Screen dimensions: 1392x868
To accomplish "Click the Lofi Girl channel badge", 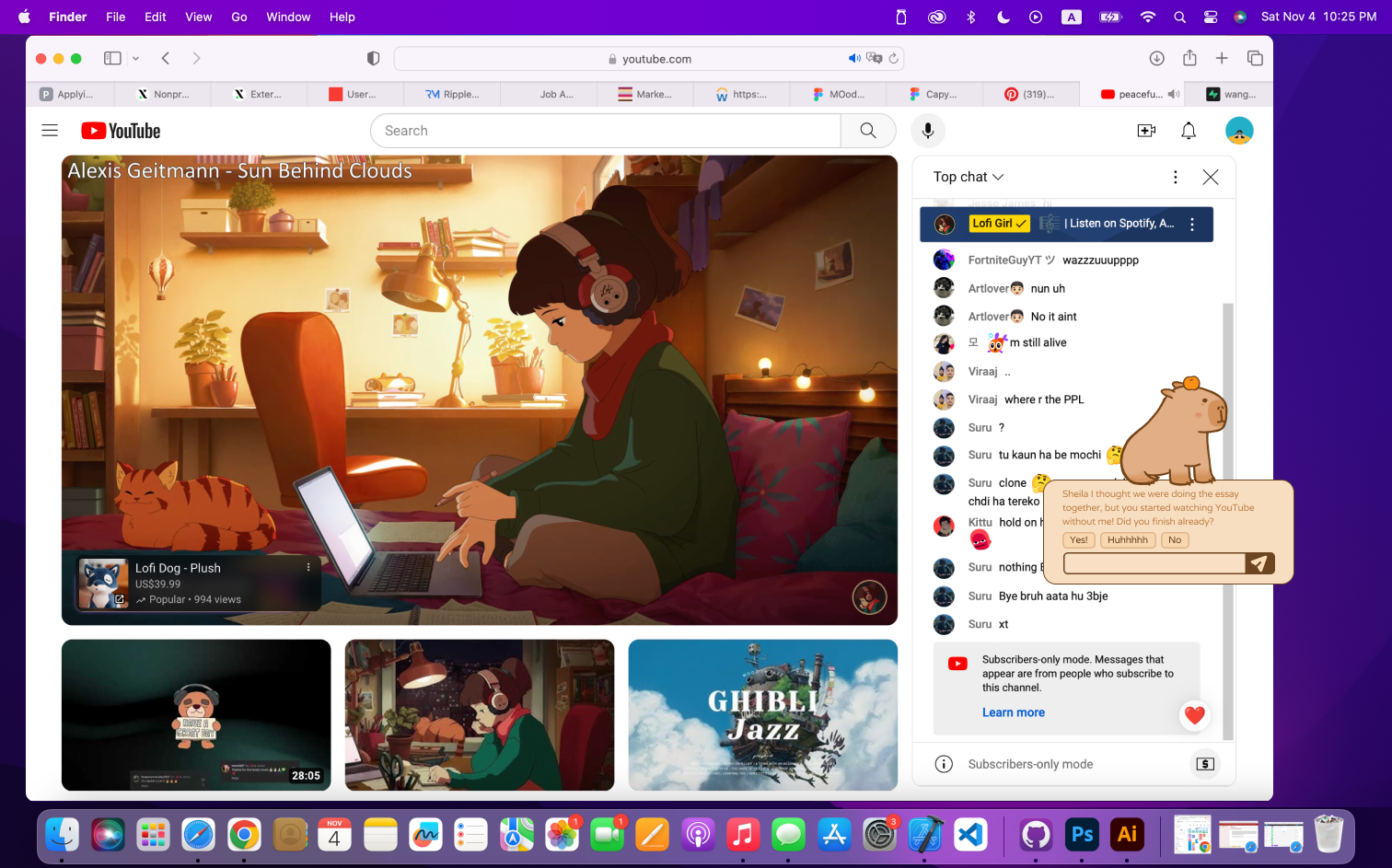I will tap(999, 224).
